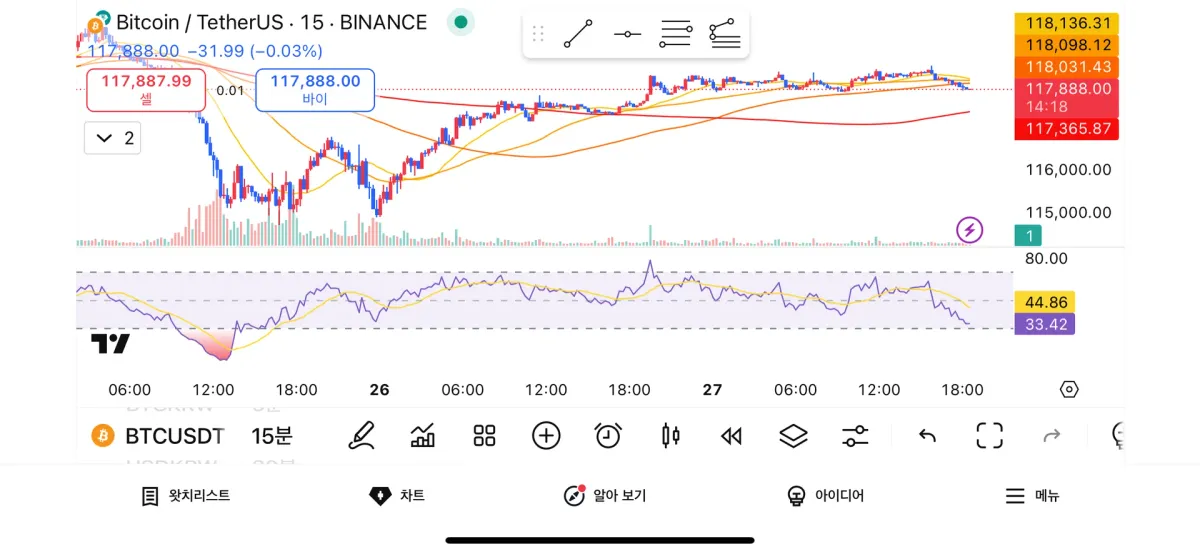This screenshot has height=554, width=1200.
Task: Select the trend line drawing tool
Action: 578,34
